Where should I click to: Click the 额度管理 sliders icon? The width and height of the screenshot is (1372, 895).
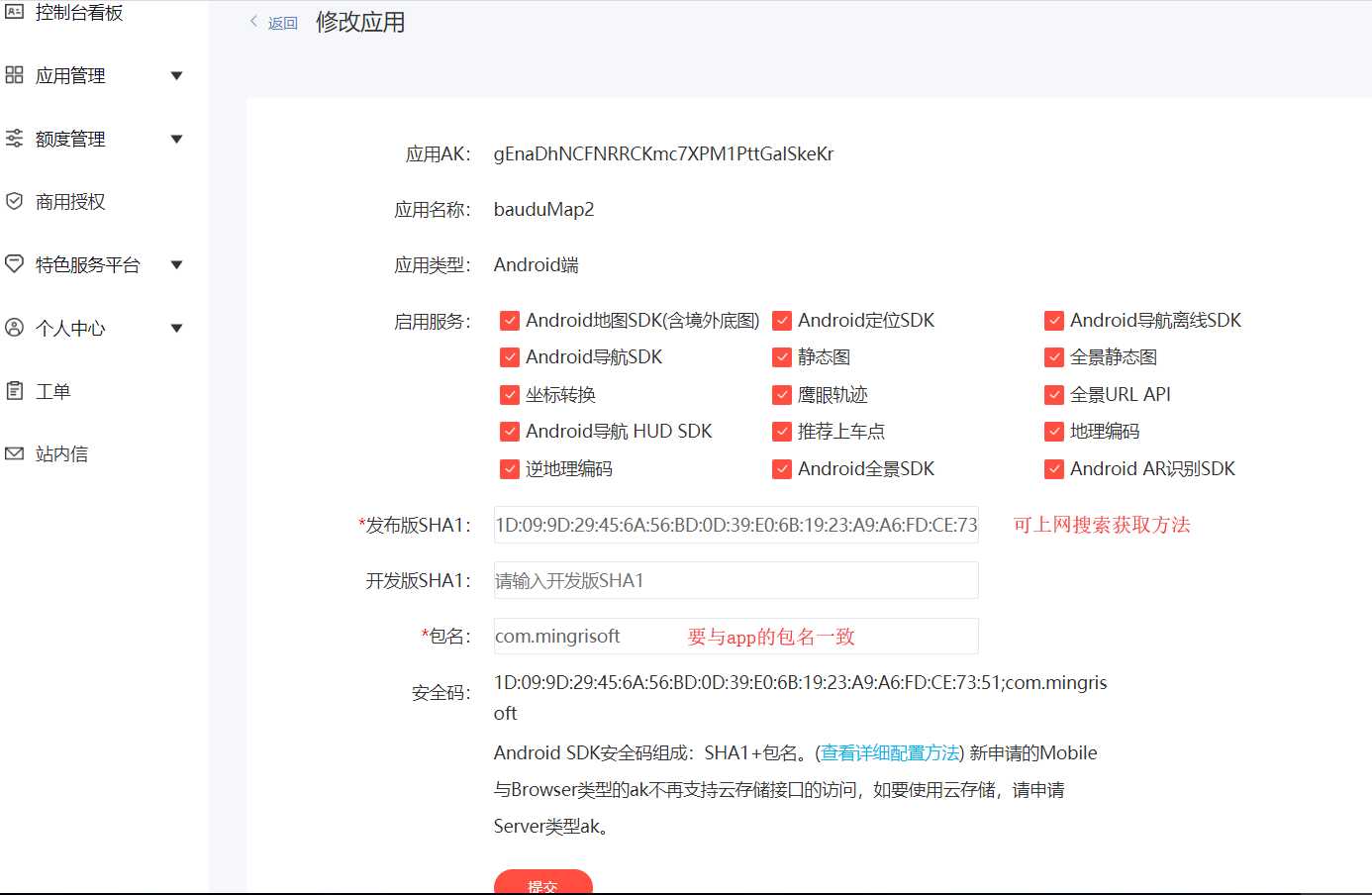point(14,139)
